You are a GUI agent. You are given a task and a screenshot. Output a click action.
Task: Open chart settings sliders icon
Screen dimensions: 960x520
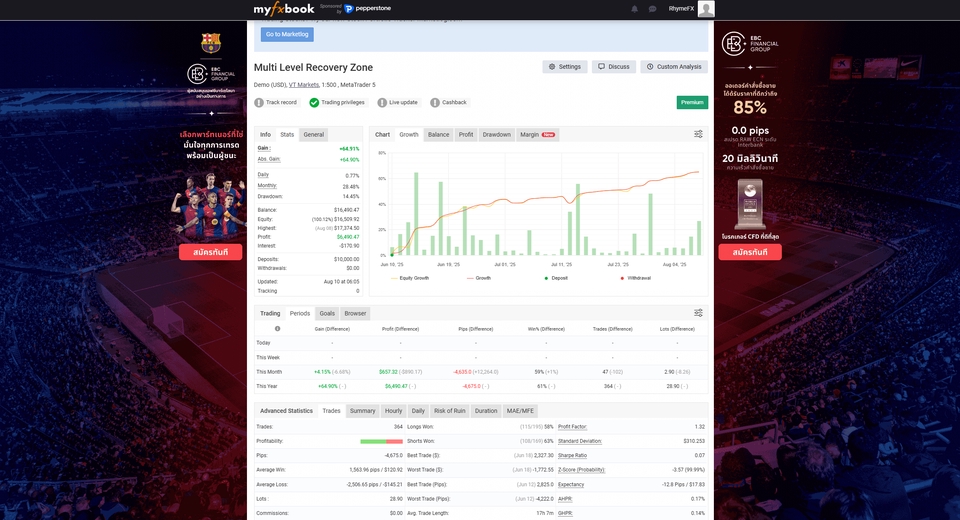[x=698, y=134]
